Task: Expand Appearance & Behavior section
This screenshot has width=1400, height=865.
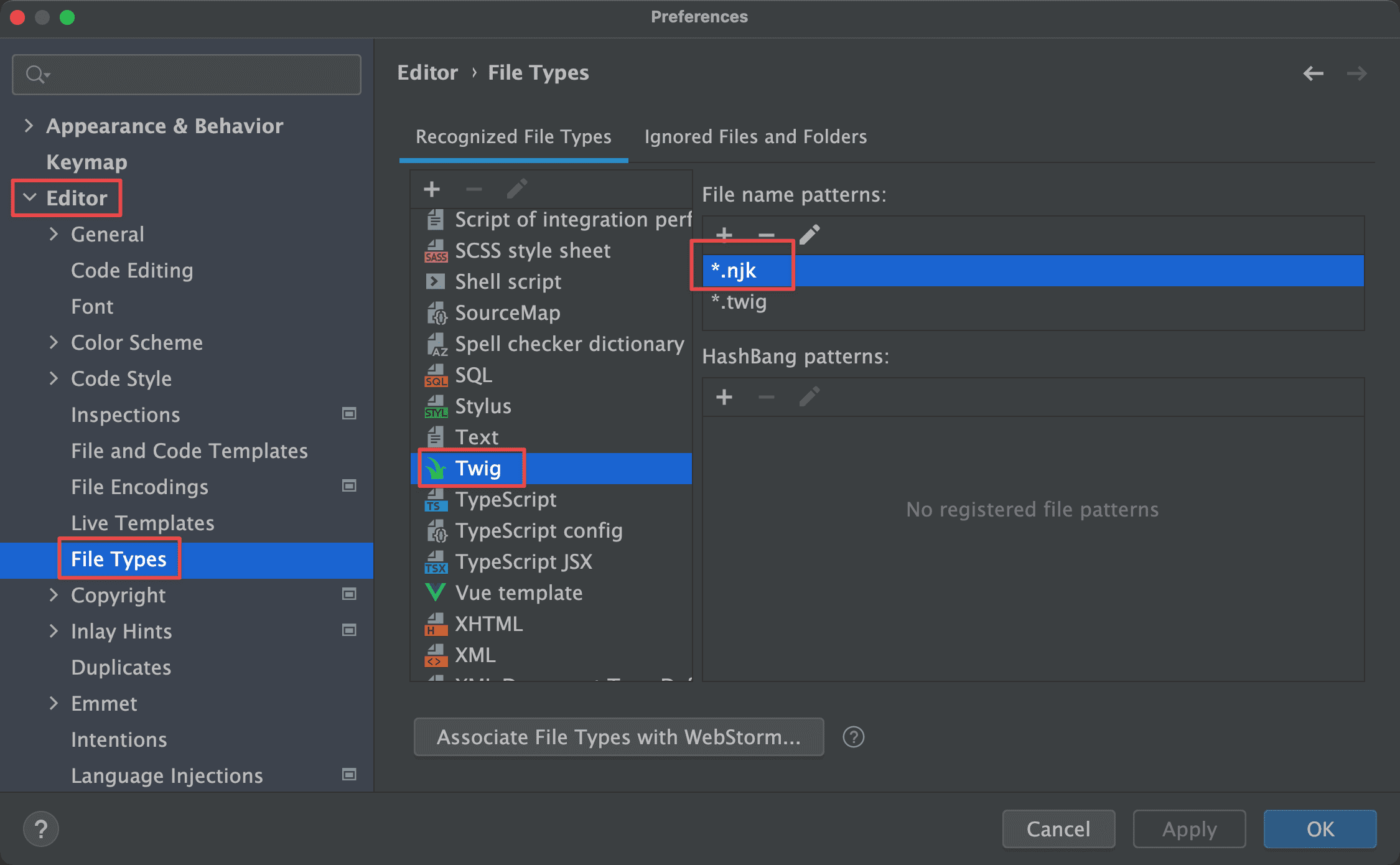Action: coord(29,126)
